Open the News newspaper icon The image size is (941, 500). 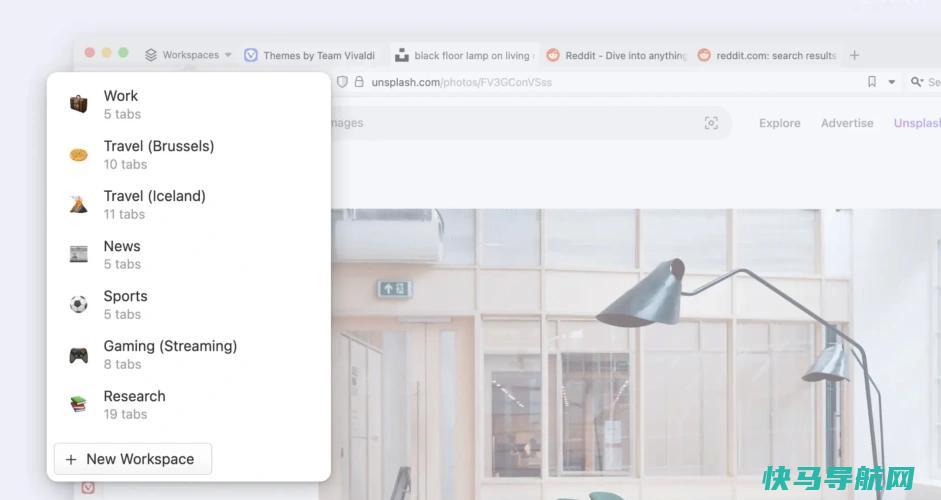click(x=79, y=255)
